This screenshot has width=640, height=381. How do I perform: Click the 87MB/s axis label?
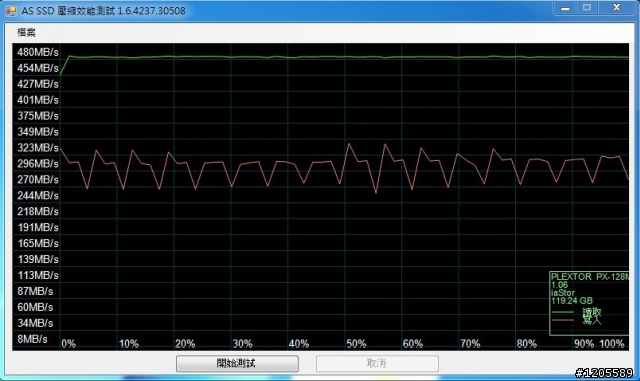pos(35,291)
